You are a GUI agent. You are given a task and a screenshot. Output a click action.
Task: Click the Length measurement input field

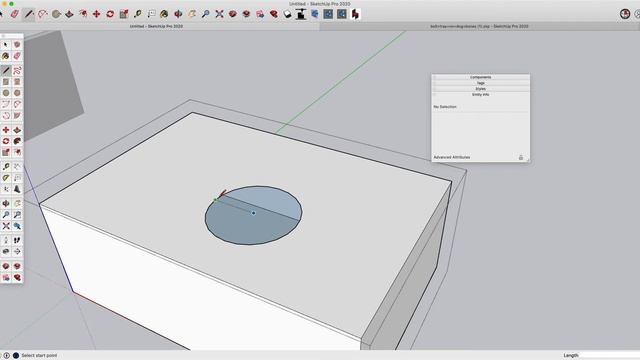pyautogui.click(x=609, y=356)
